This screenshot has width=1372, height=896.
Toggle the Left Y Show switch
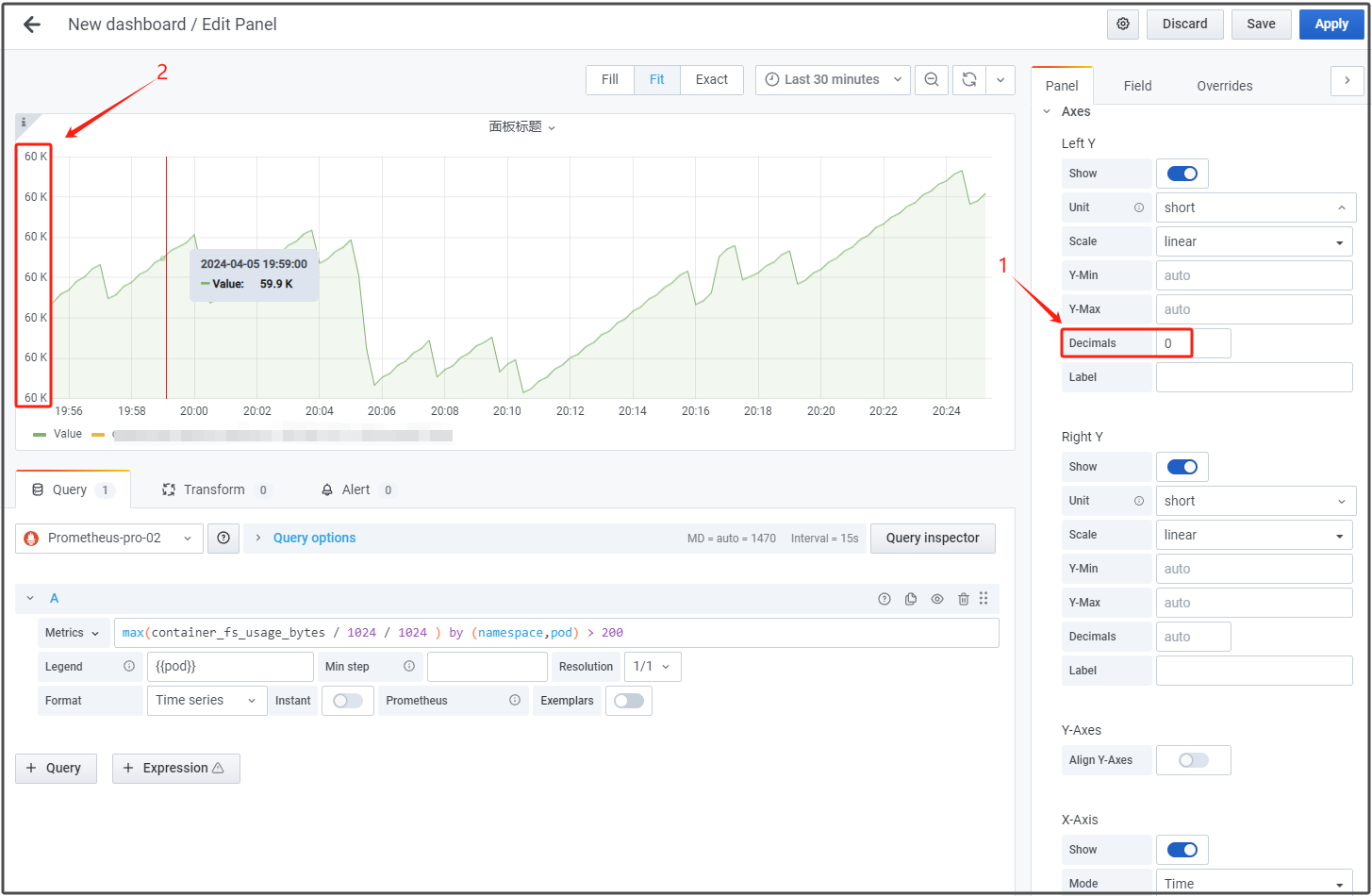[1182, 174]
